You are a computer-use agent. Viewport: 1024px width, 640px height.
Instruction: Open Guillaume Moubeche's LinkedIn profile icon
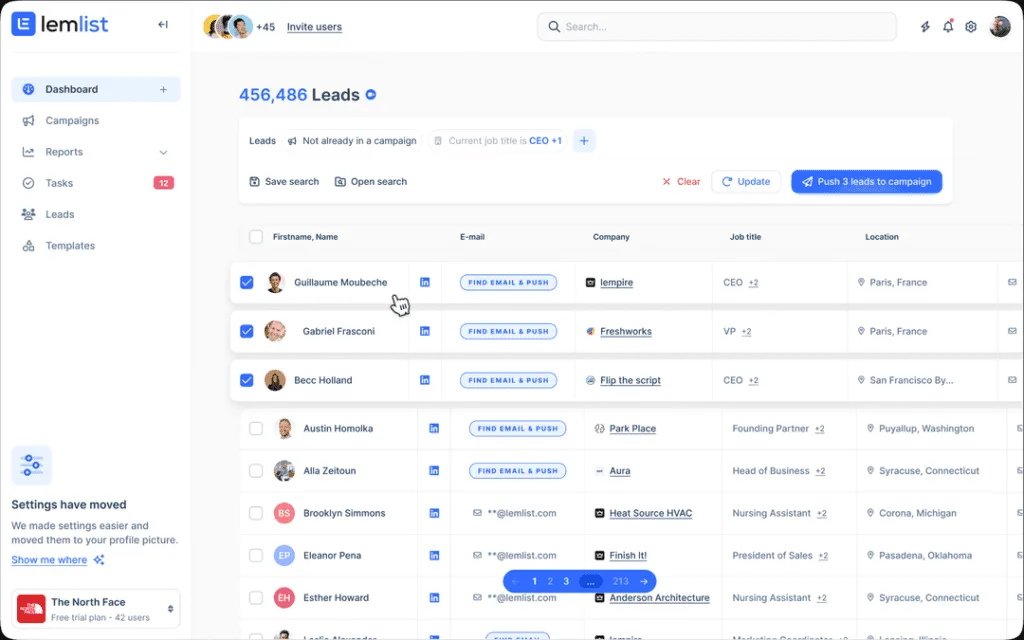point(425,282)
